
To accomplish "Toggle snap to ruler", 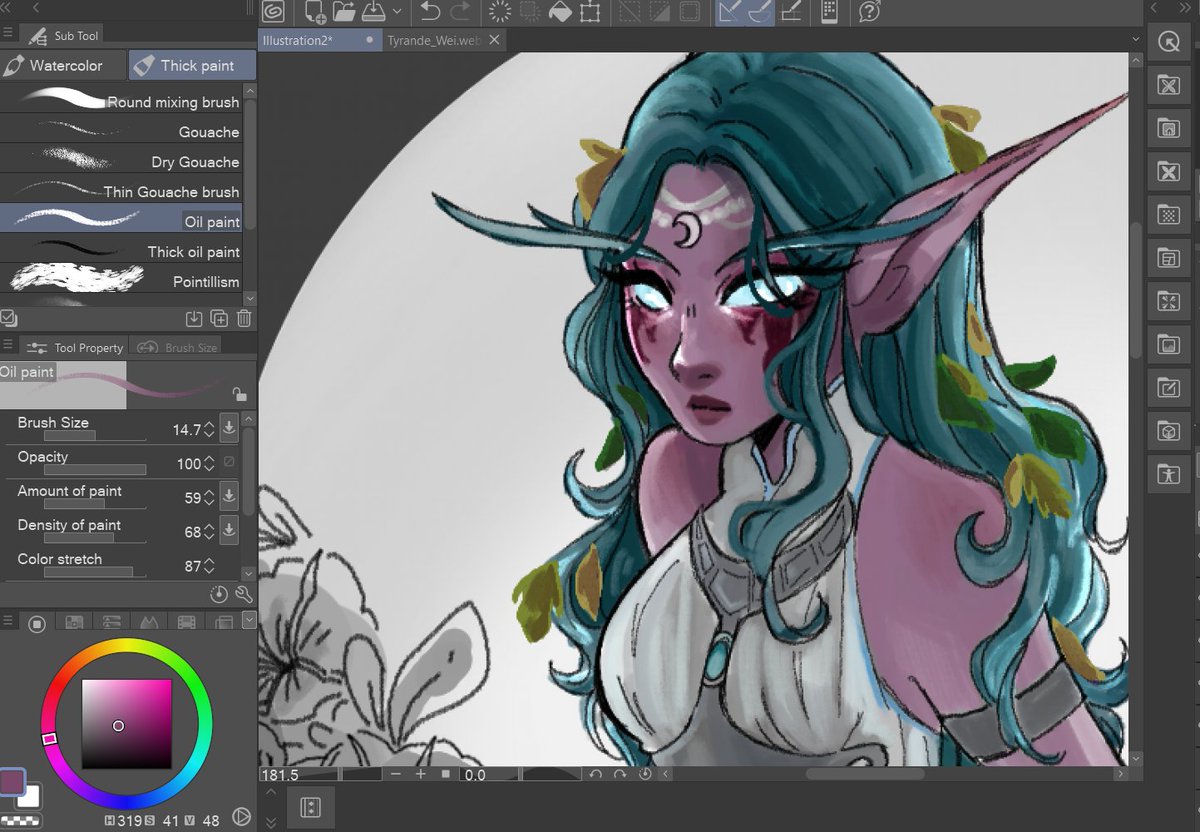I will 730,12.
